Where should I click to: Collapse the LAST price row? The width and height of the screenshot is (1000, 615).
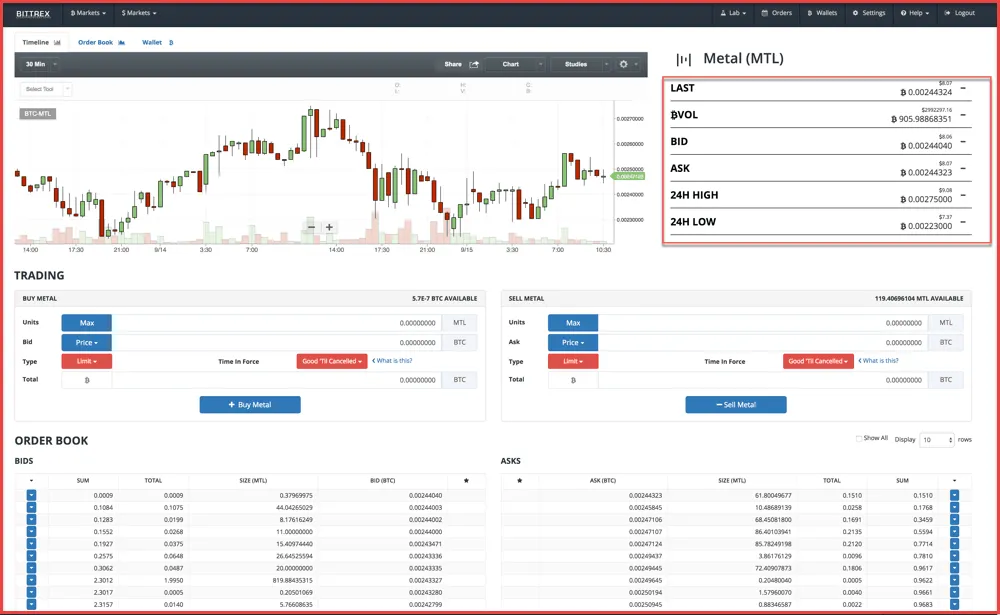tap(963, 88)
